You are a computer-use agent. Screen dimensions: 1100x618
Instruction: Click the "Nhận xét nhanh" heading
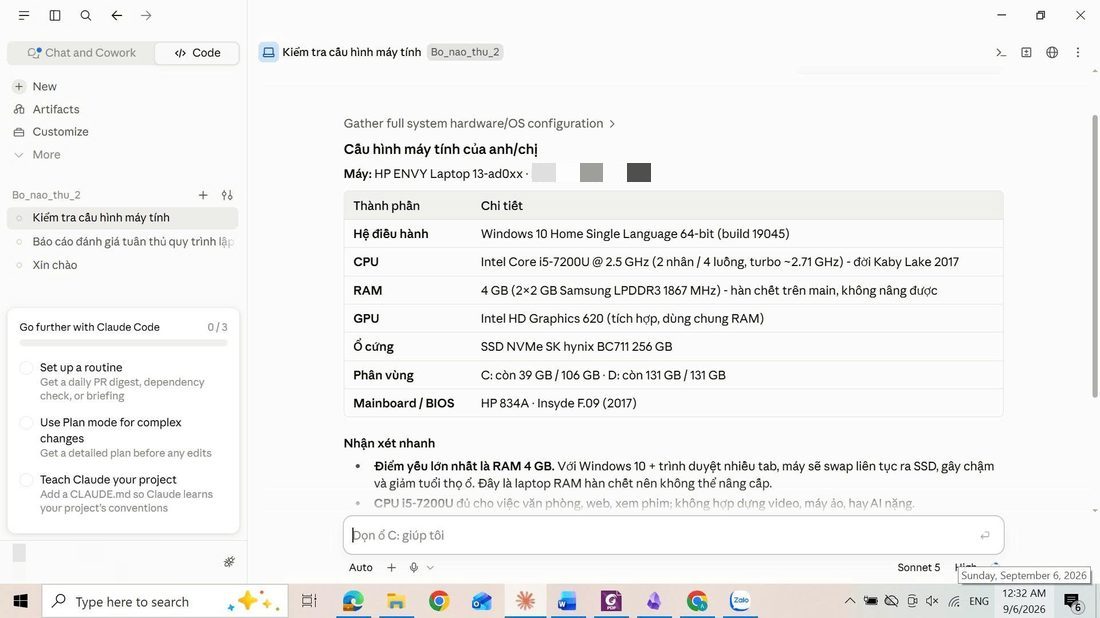(389, 443)
